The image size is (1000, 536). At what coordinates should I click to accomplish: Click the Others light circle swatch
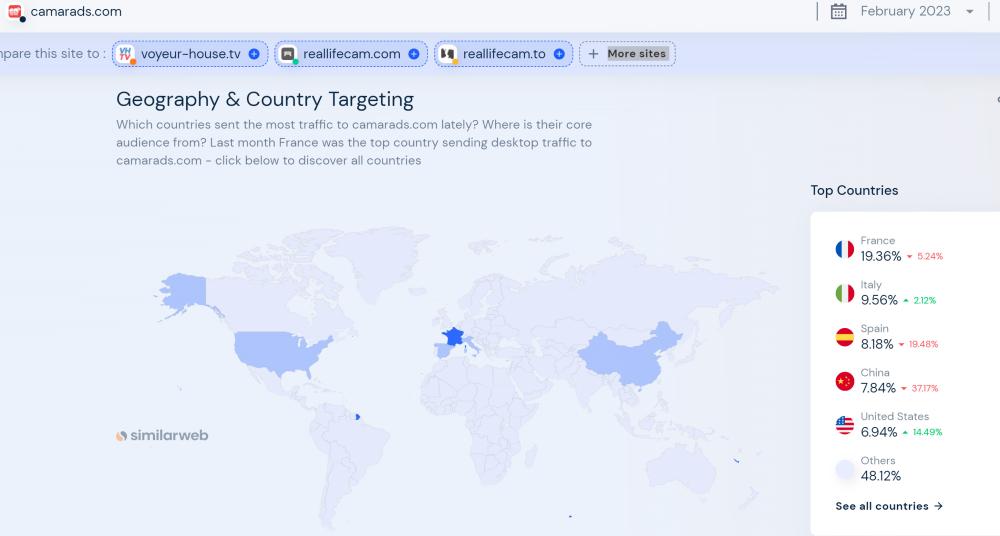(845, 469)
